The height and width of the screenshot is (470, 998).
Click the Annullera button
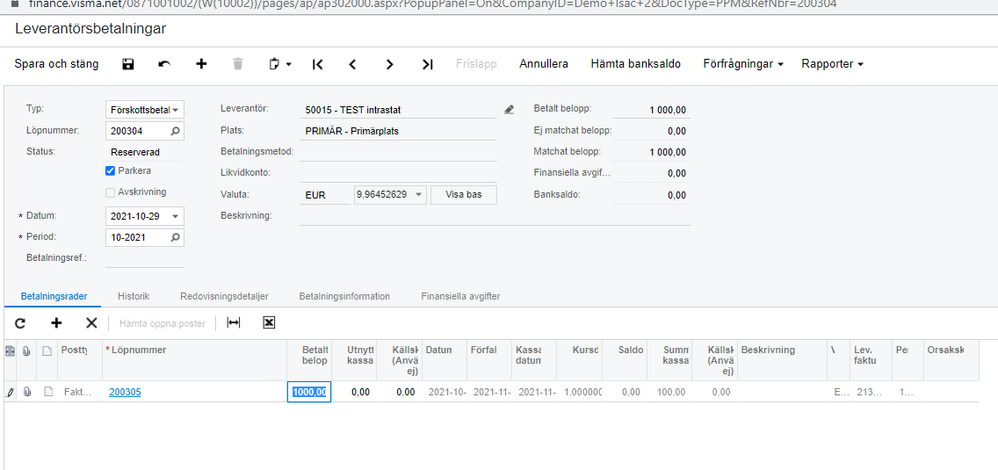pyautogui.click(x=544, y=64)
